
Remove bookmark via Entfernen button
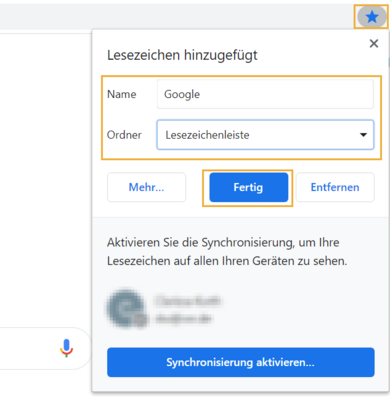click(x=335, y=187)
